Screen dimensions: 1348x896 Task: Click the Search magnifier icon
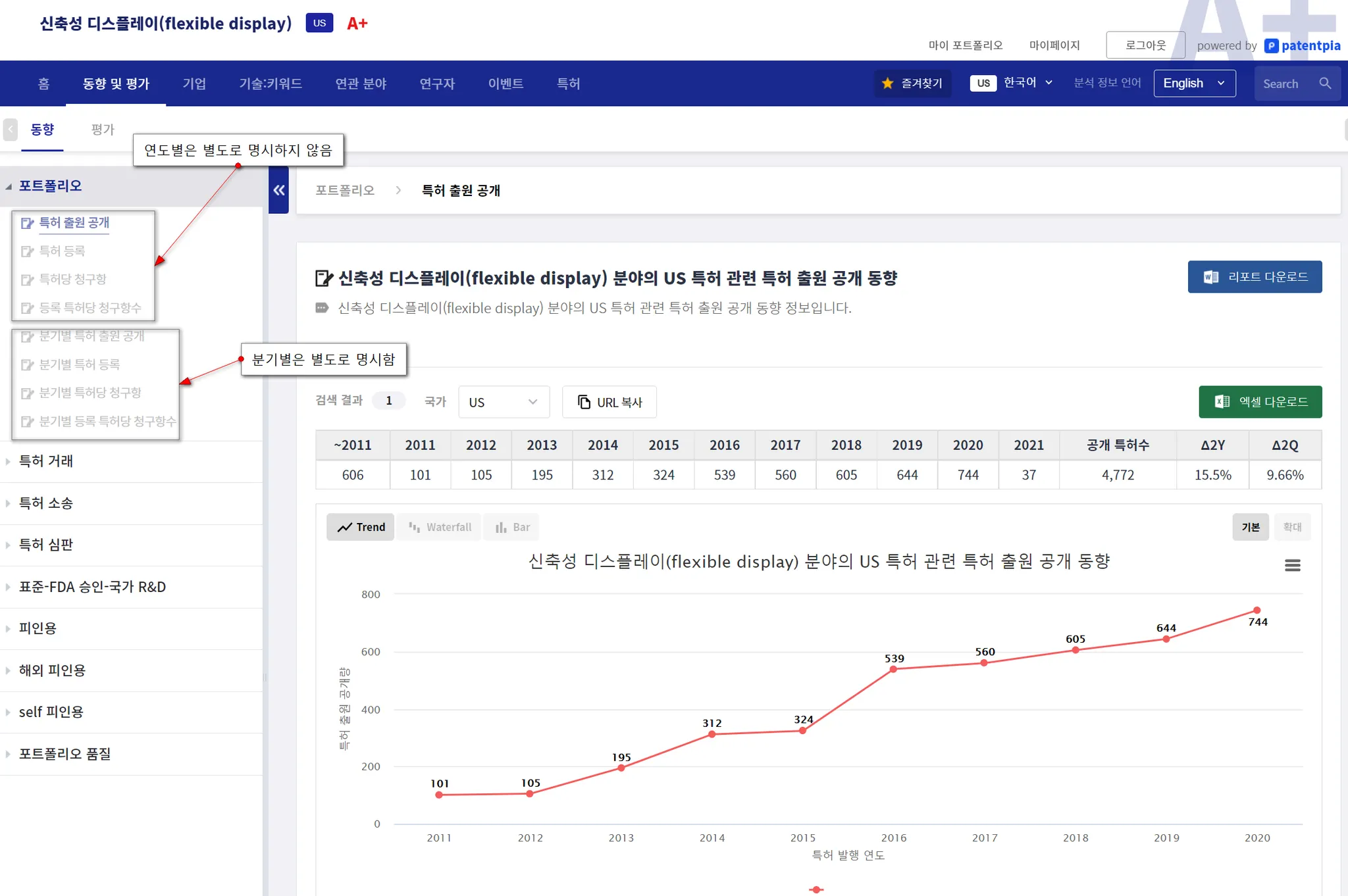(x=1325, y=84)
